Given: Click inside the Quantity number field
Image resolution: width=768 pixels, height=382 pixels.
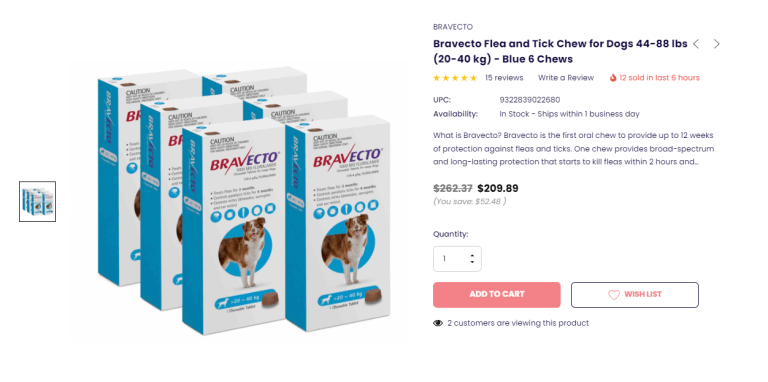Looking at the screenshot, I should pyautogui.click(x=457, y=259).
